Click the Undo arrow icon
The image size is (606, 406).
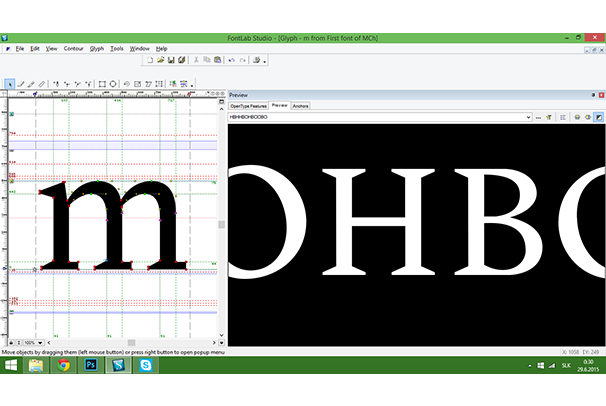click(231, 60)
